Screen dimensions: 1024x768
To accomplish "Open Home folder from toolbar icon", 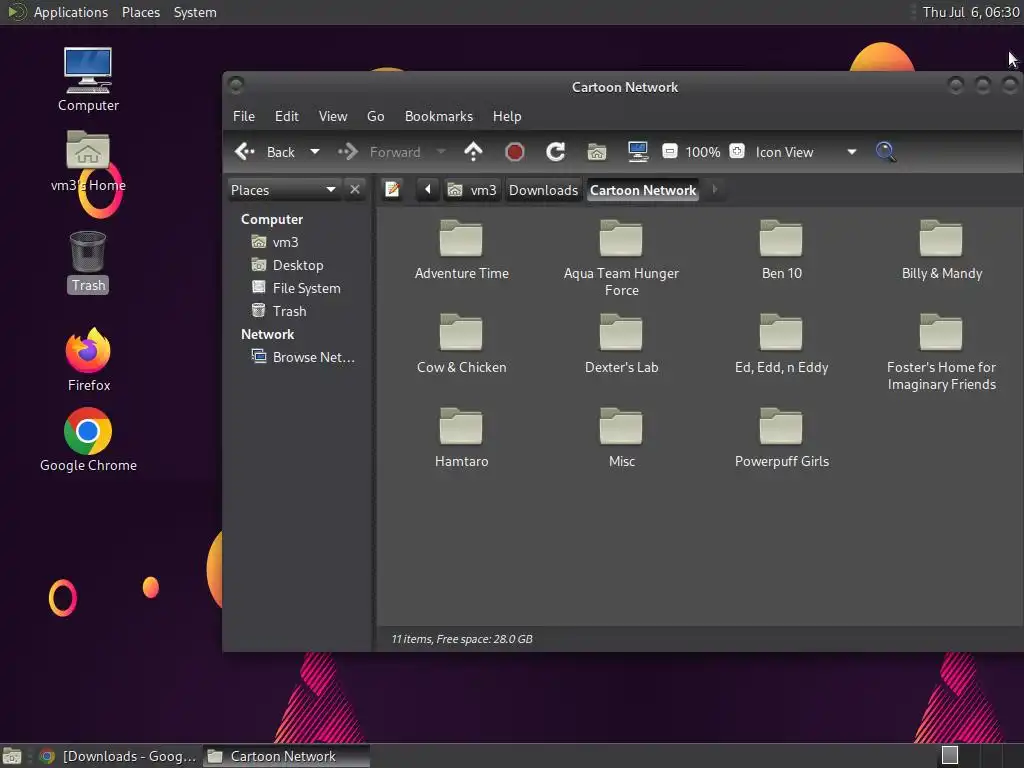I will pyautogui.click(x=596, y=152).
